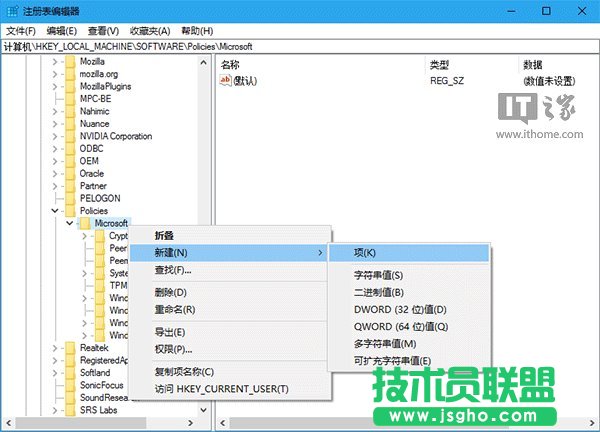Click the MozillaPlugins folder icon
The height and width of the screenshot is (432, 600).
70,86
